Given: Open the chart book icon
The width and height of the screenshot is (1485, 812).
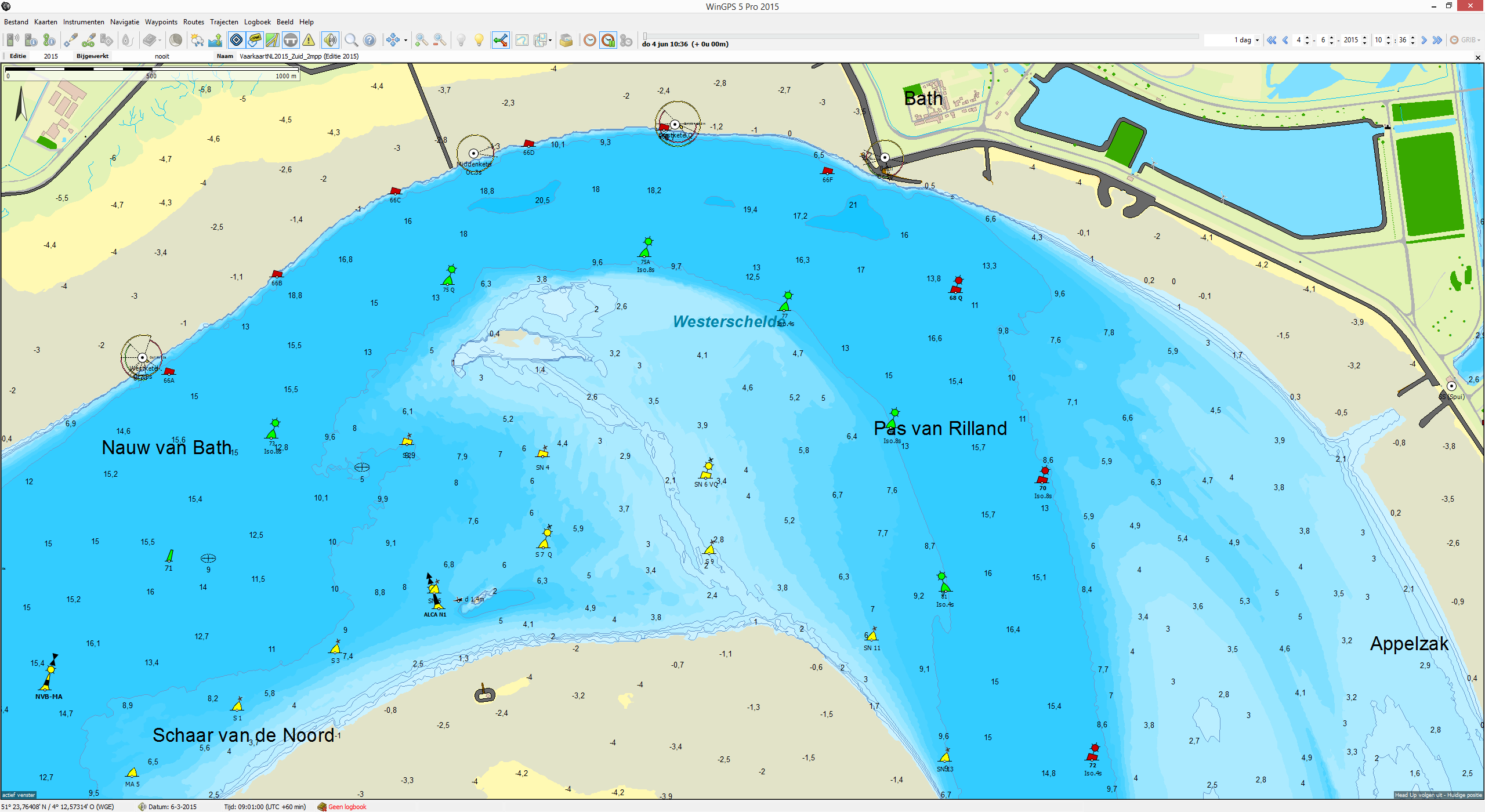Looking at the screenshot, I should (150, 40).
